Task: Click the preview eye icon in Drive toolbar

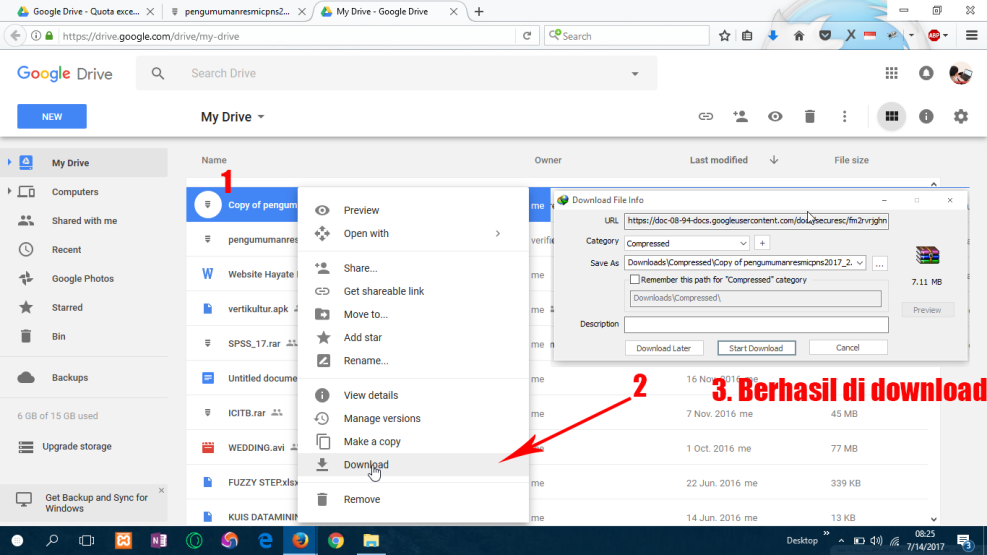Action: tap(775, 116)
